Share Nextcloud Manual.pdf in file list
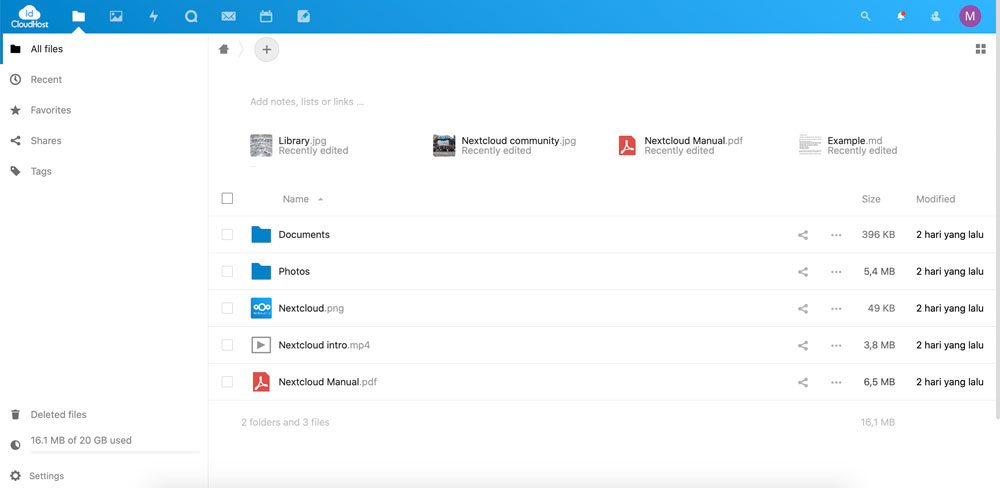The height and width of the screenshot is (488, 1000). coord(803,383)
